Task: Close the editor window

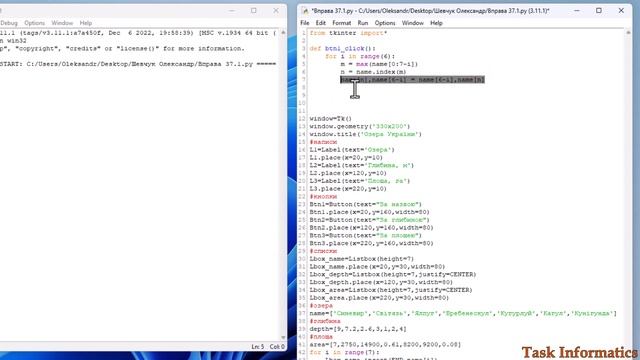Action: click(x=621, y=11)
